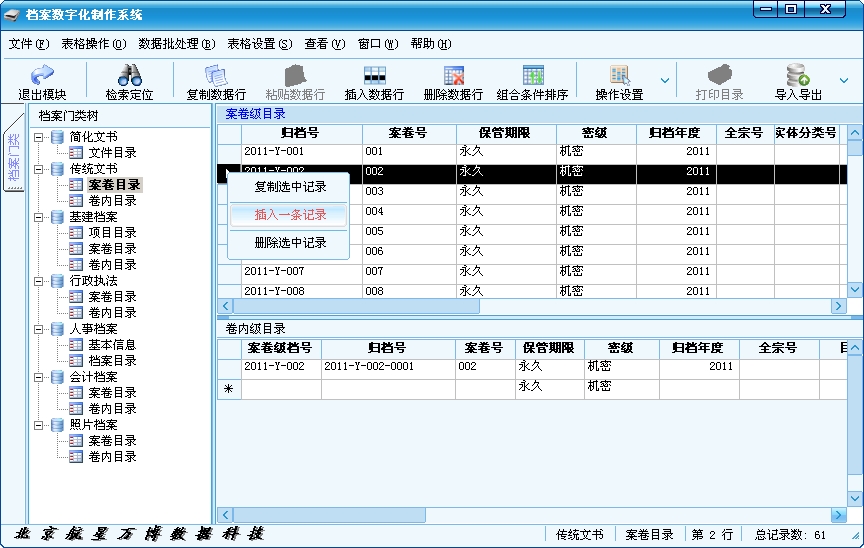Collapse the 基建档案 tree node
864x548 pixels.
click(40, 217)
